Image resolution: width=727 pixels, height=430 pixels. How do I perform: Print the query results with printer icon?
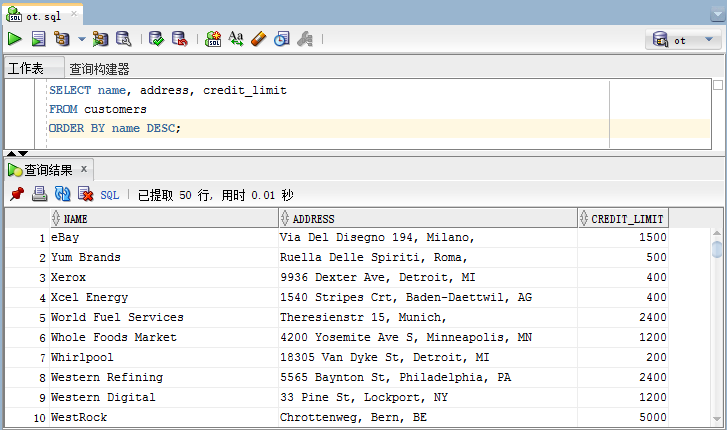tap(39, 194)
